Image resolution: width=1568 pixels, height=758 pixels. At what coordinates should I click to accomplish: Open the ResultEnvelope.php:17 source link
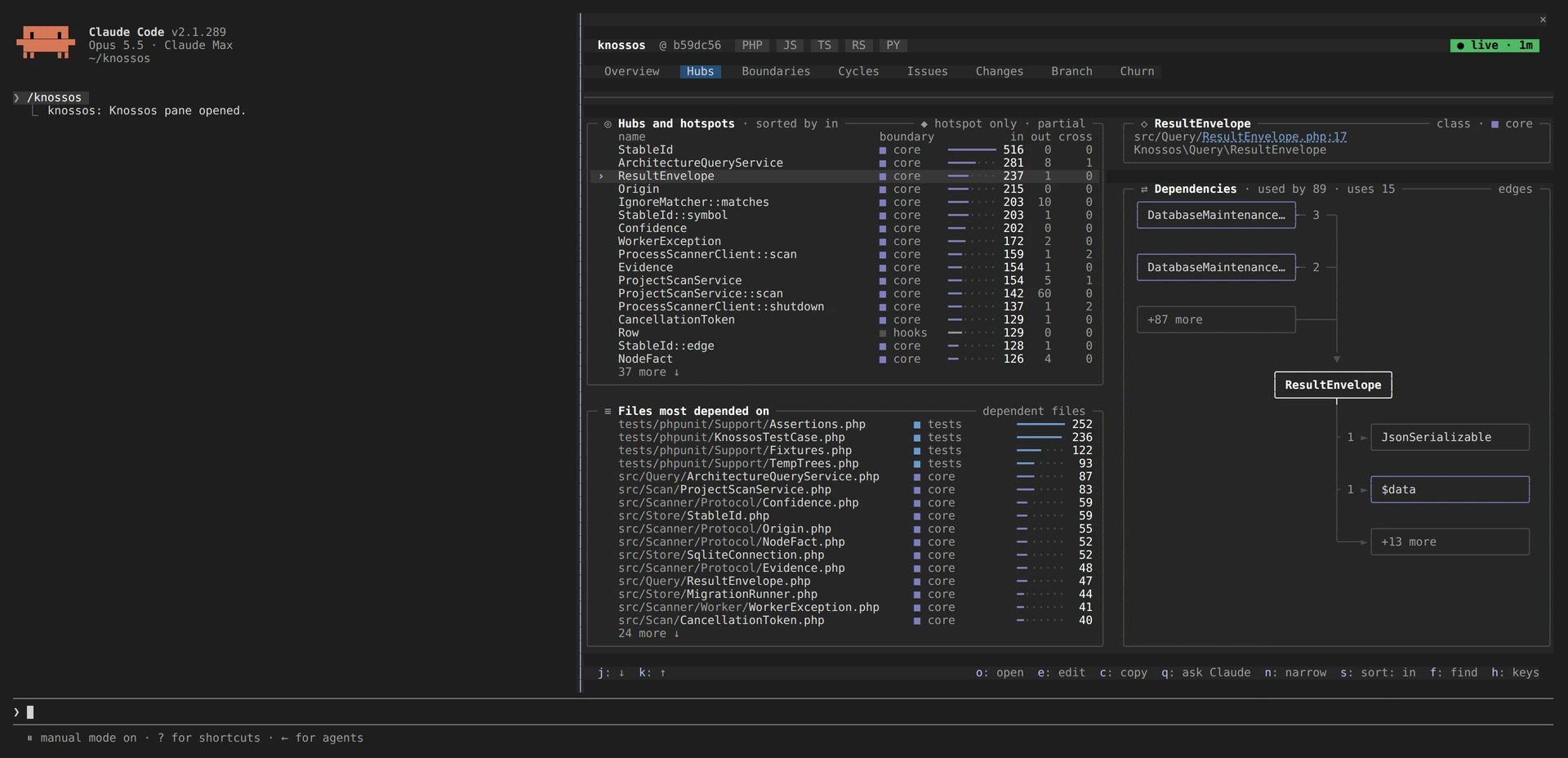pyautogui.click(x=1274, y=137)
